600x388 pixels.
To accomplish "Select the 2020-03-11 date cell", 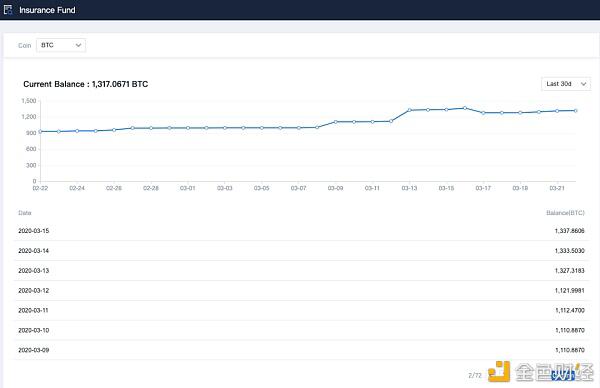I will click(x=33, y=310).
